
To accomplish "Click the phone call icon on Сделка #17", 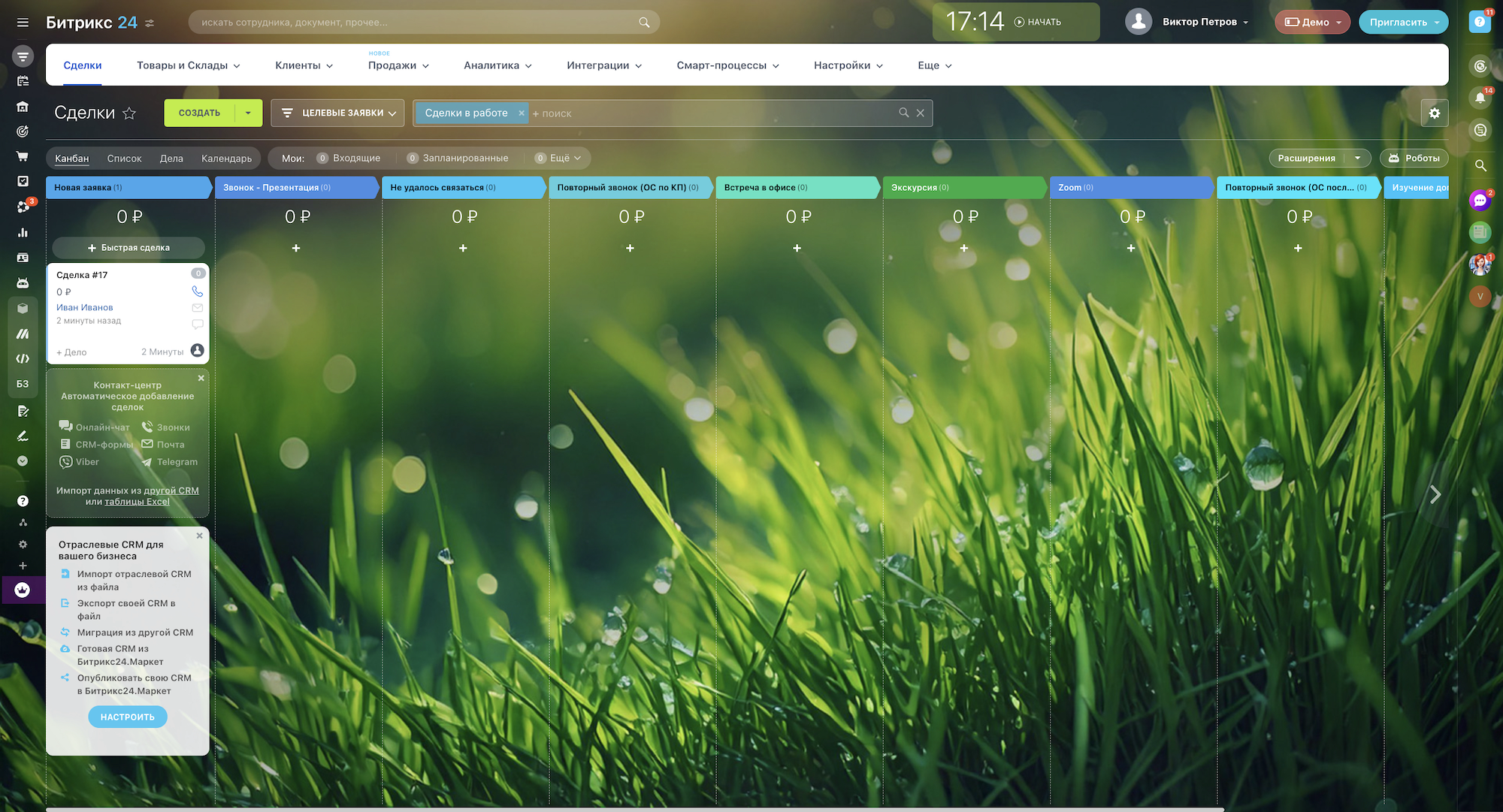I will coord(197,291).
